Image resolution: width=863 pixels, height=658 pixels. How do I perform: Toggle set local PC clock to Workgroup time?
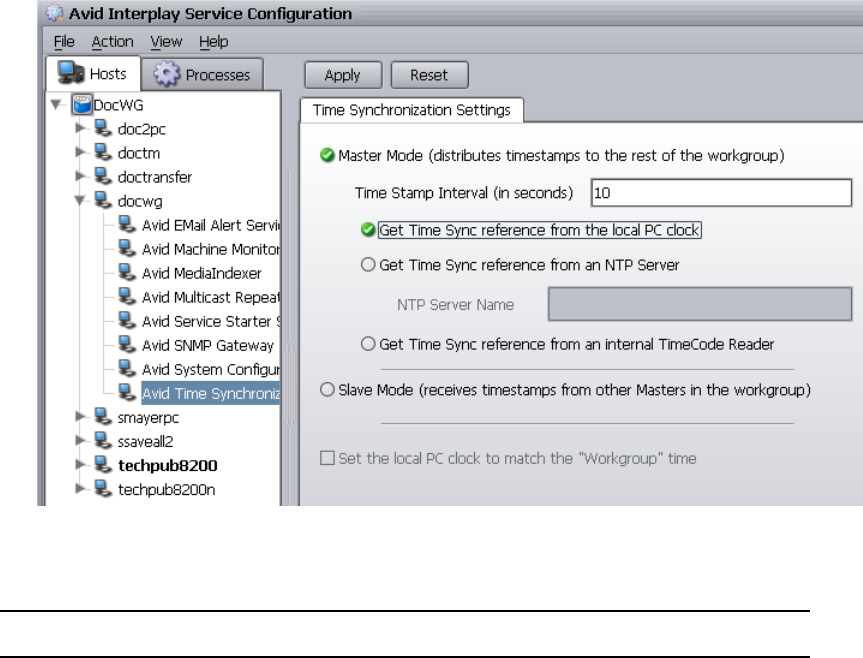[327, 458]
